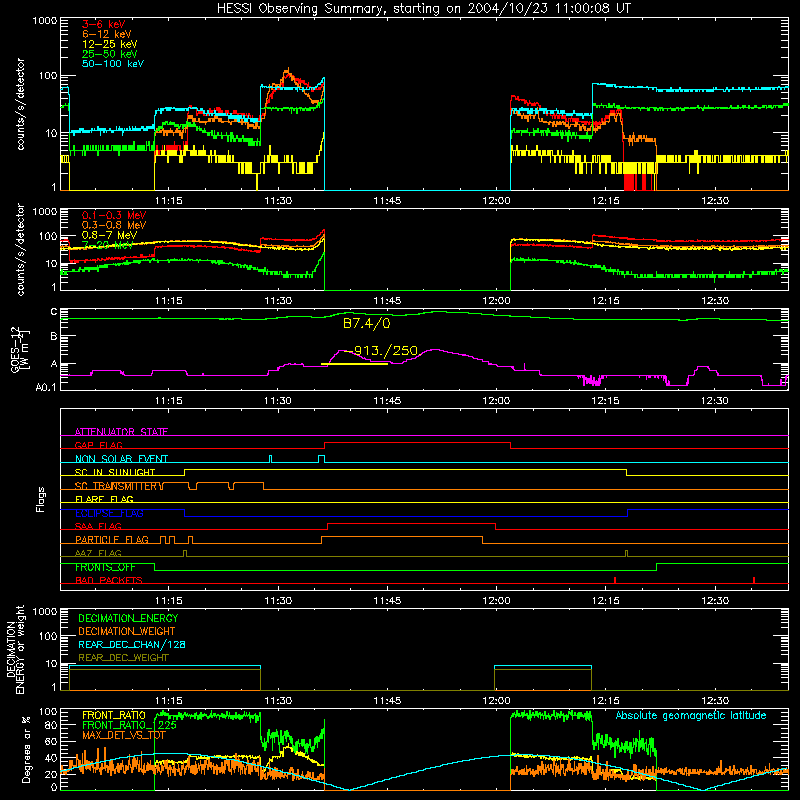Select the NON_SOLAR_EVENT flag label
Viewport: 800px width, 800px height.
(121, 459)
